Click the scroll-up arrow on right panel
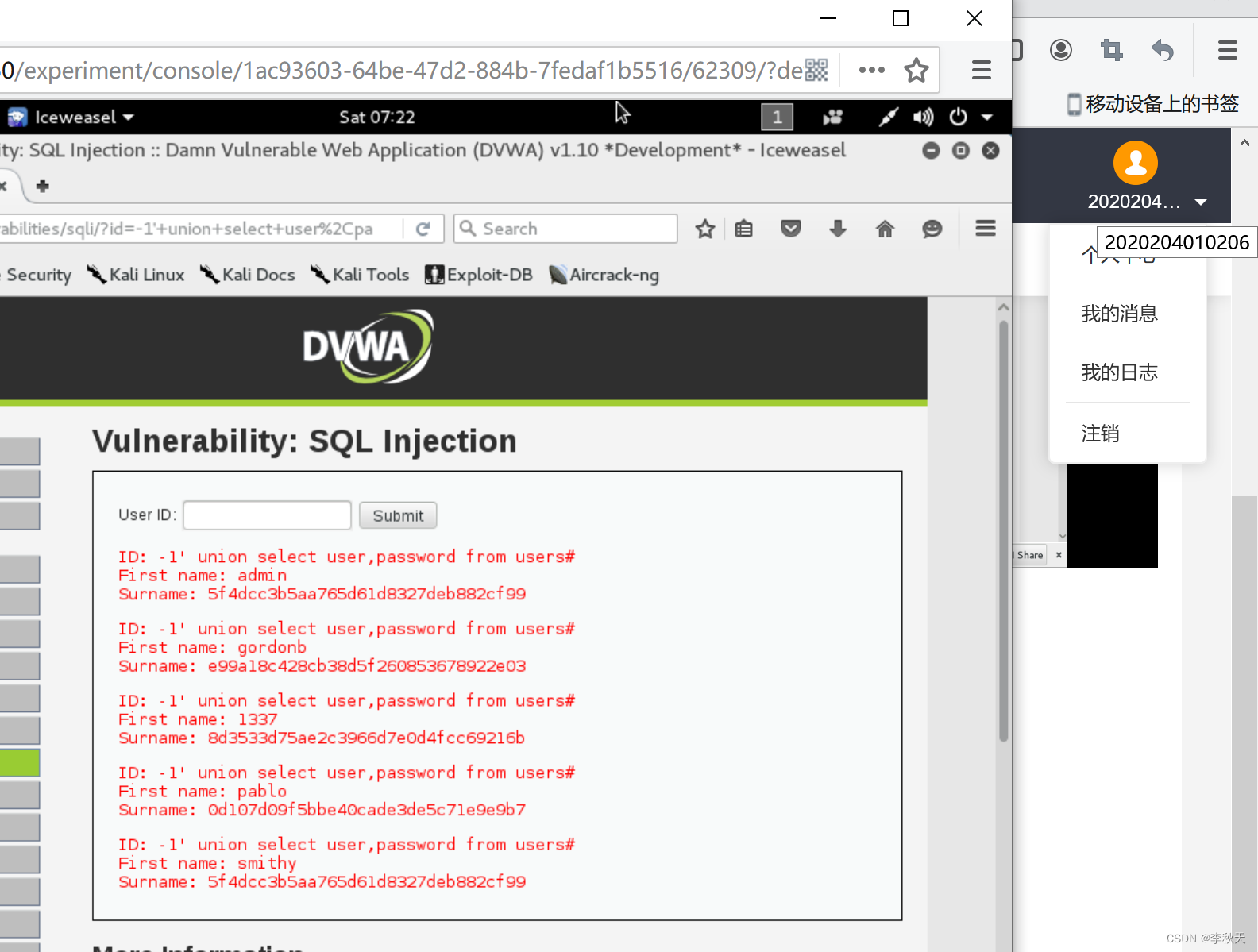This screenshot has width=1258, height=952. [x=1244, y=143]
